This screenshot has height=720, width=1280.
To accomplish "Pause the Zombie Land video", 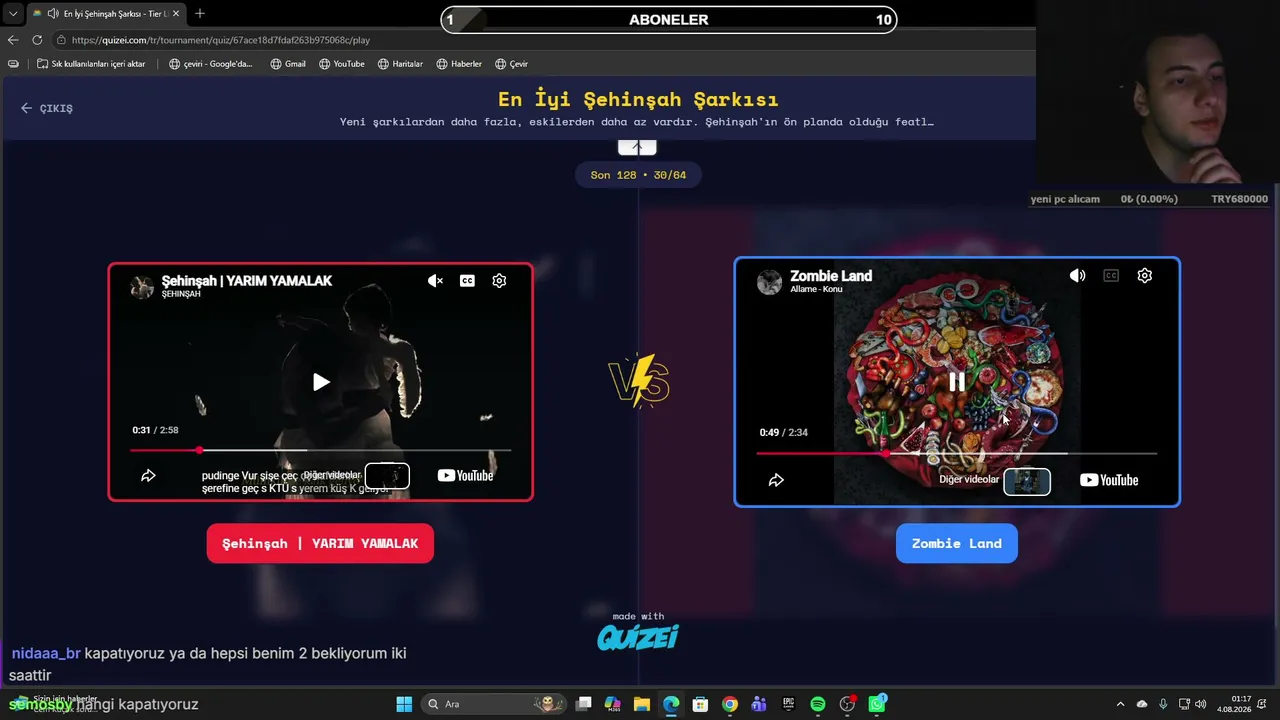I will [957, 381].
